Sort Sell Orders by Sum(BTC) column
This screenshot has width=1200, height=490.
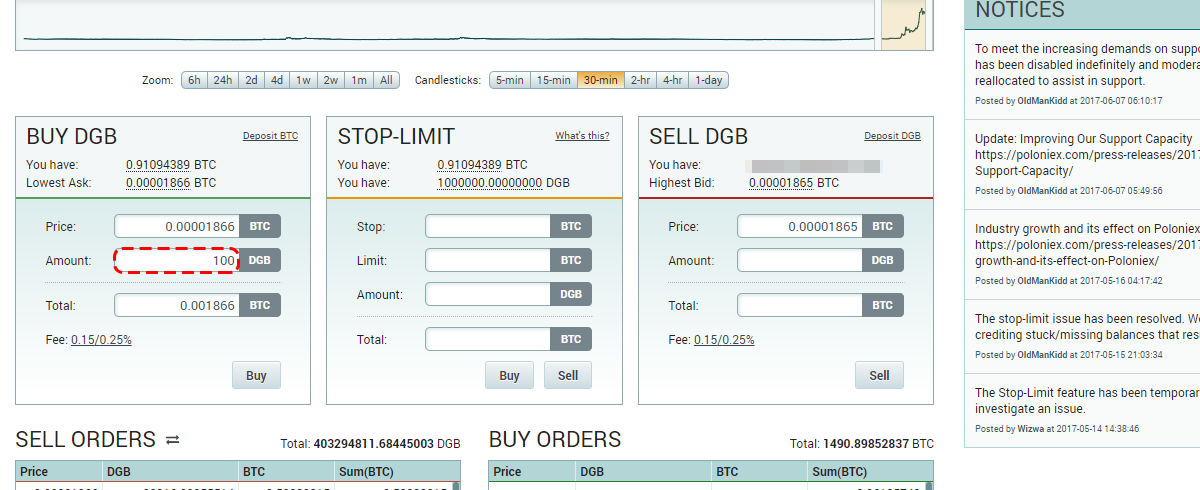pos(396,472)
